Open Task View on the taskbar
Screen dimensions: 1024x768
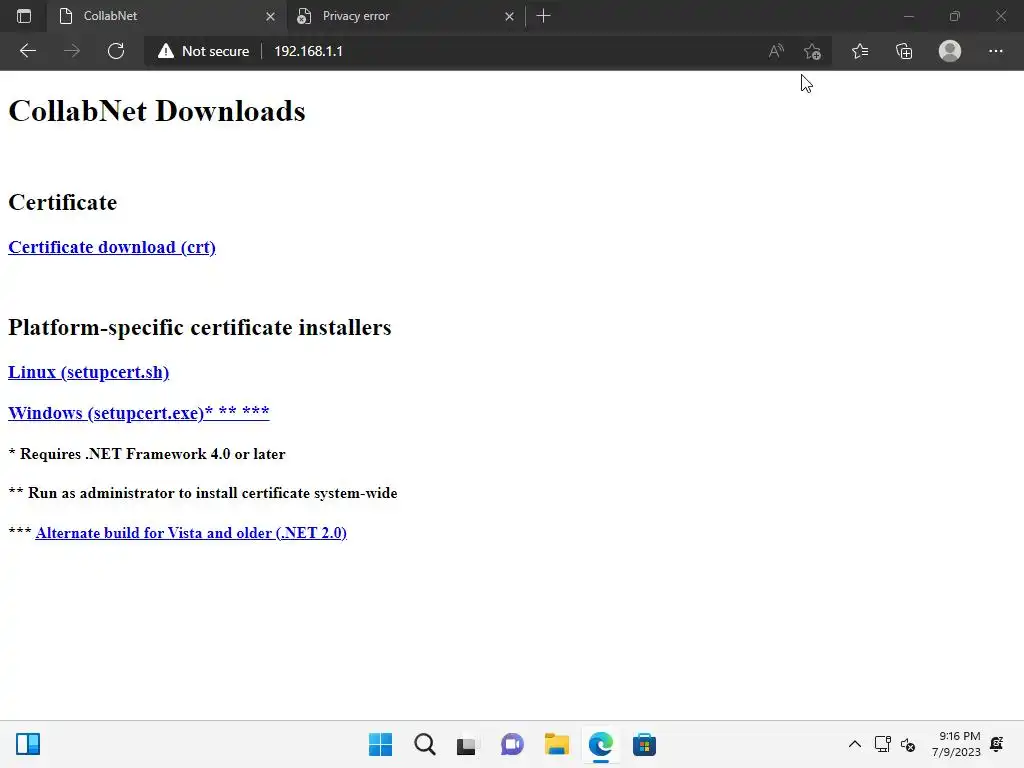pos(466,744)
